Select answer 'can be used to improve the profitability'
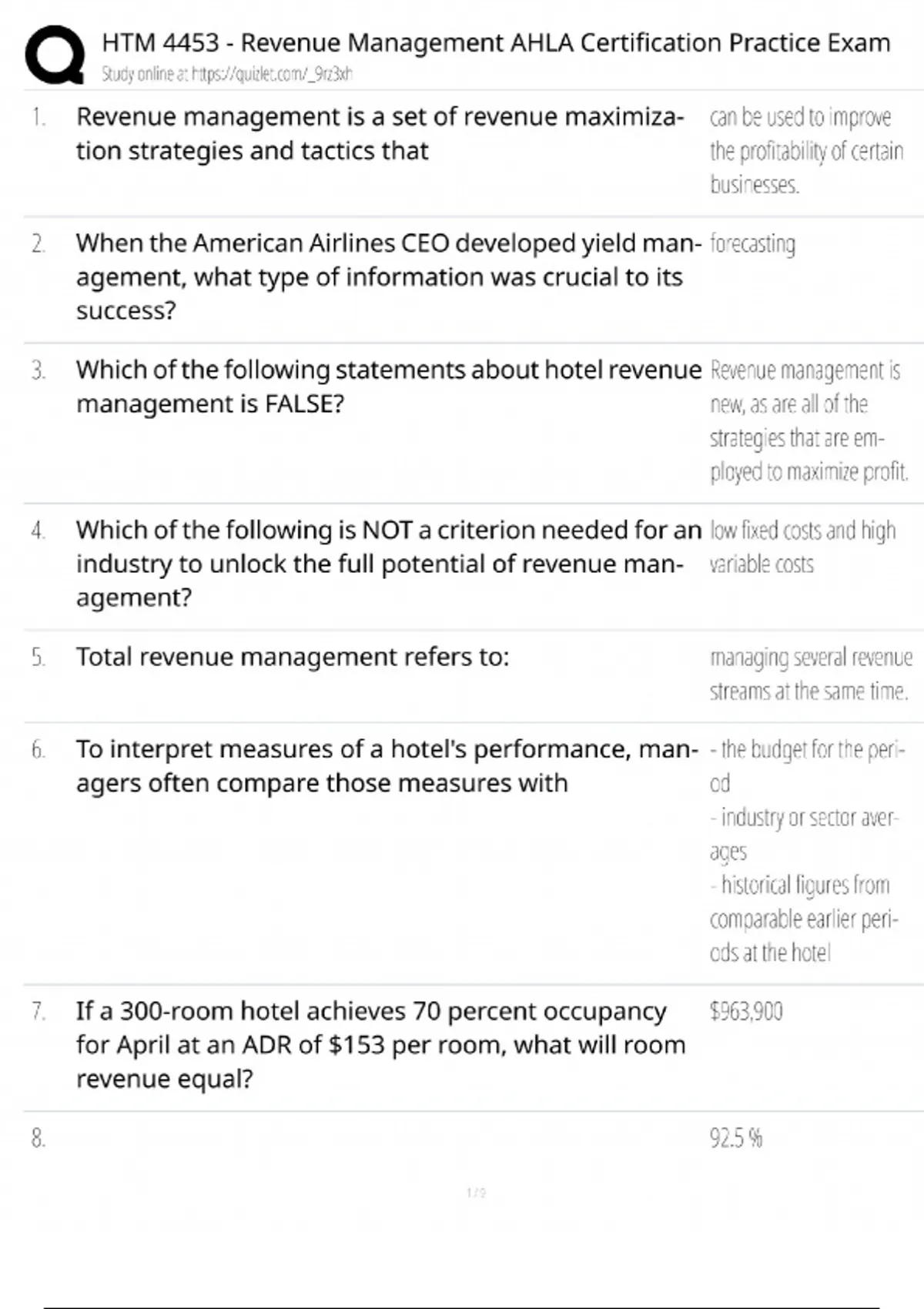 (x=805, y=151)
